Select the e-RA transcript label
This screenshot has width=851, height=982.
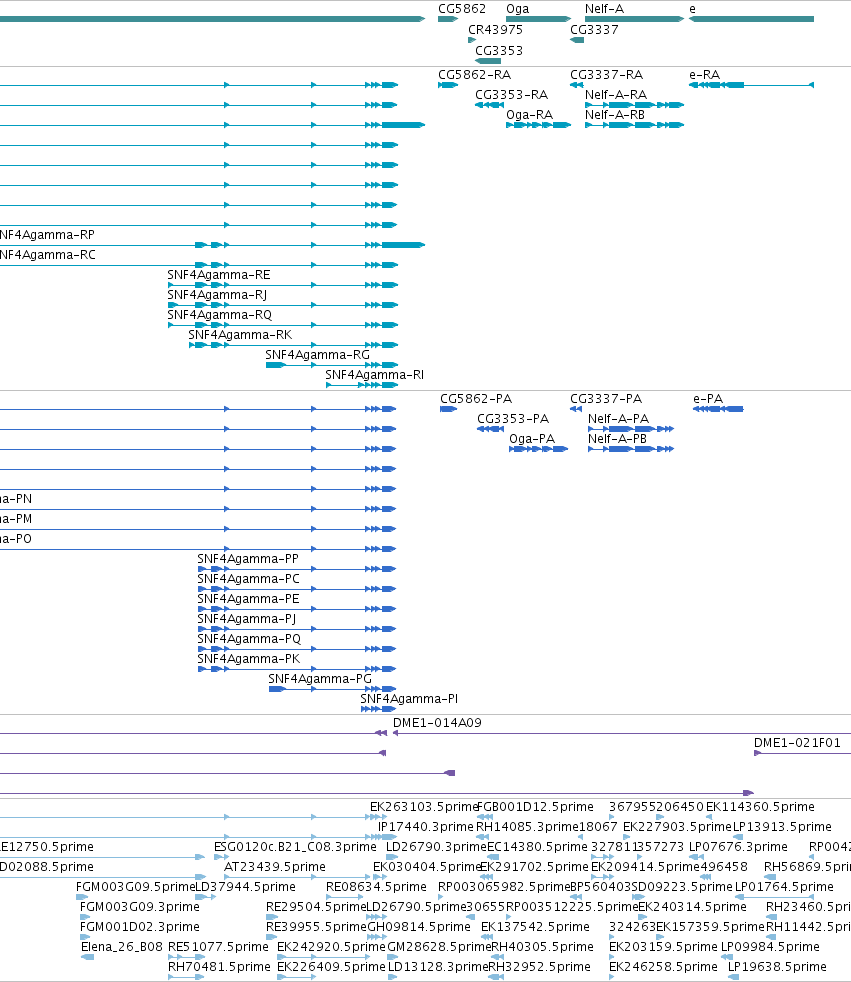coord(704,75)
